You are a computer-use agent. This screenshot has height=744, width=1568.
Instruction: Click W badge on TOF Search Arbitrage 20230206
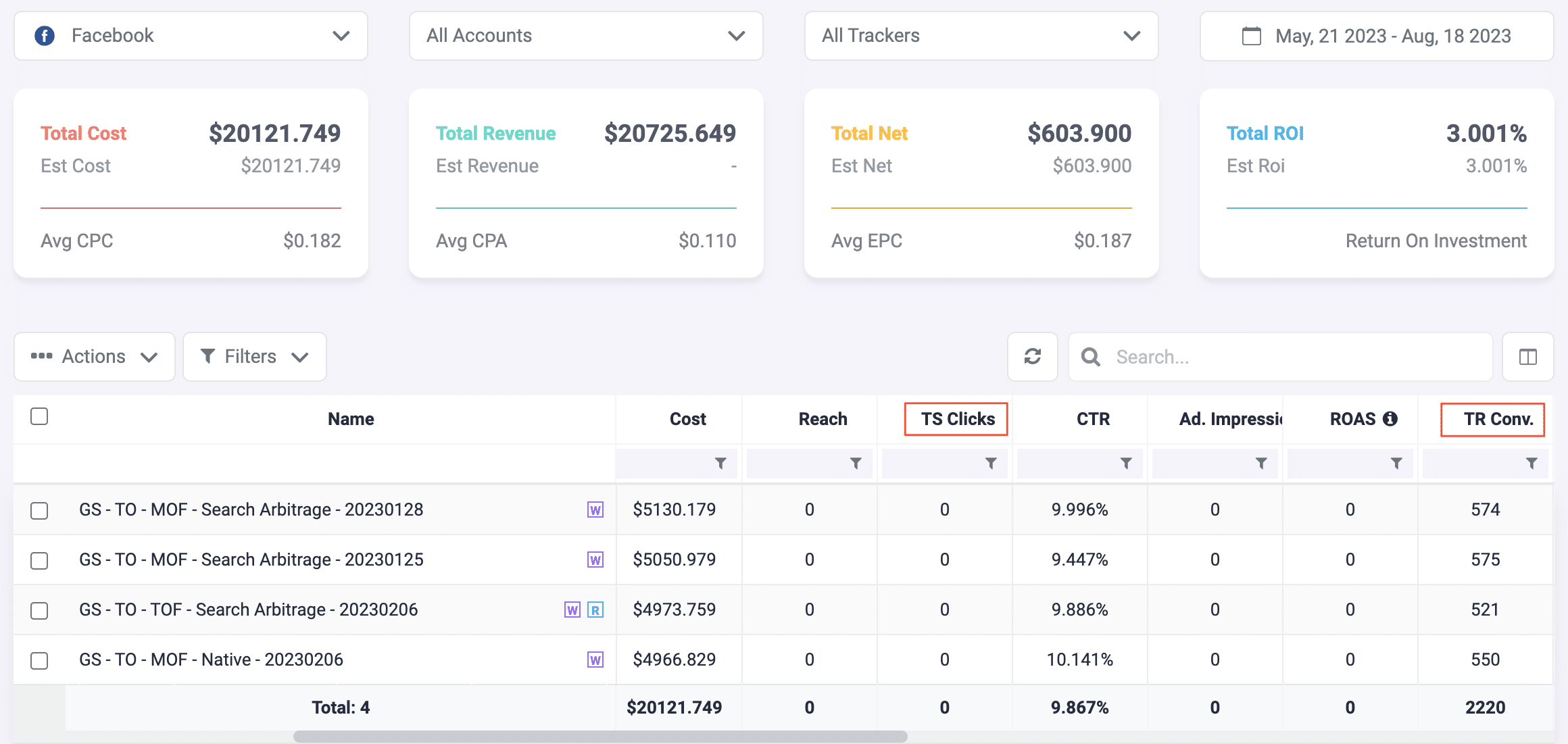pos(572,610)
